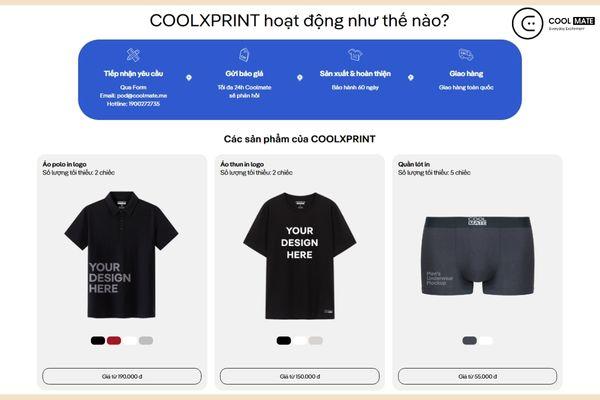
Task: Select the black color swatch for the t-shirt
Action: (x=284, y=340)
